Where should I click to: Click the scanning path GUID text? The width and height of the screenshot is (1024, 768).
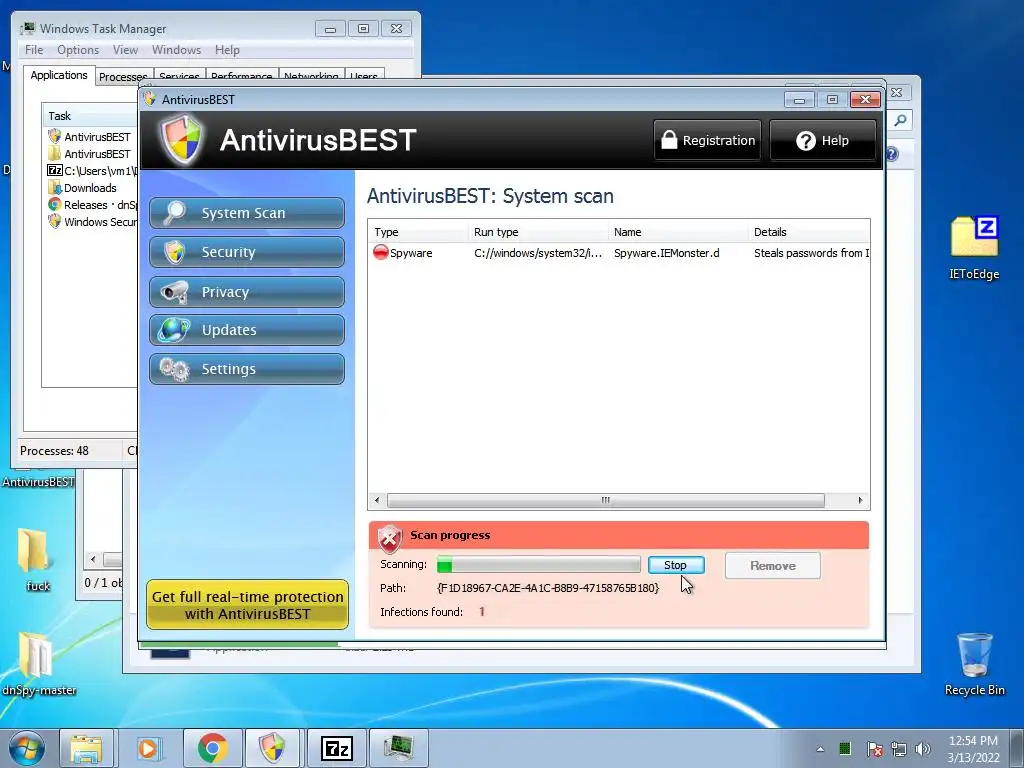click(x=548, y=588)
